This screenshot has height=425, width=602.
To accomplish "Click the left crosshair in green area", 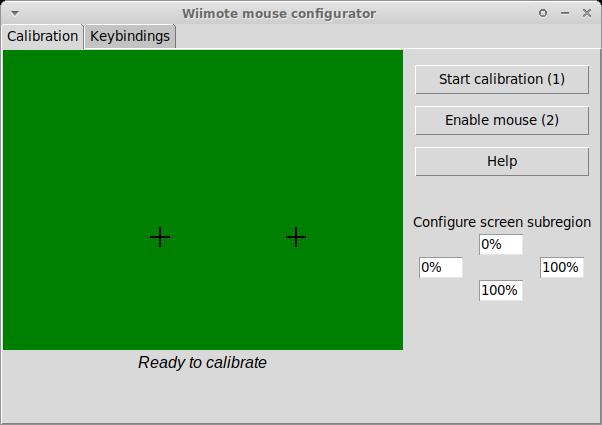I will tap(160, 237).
